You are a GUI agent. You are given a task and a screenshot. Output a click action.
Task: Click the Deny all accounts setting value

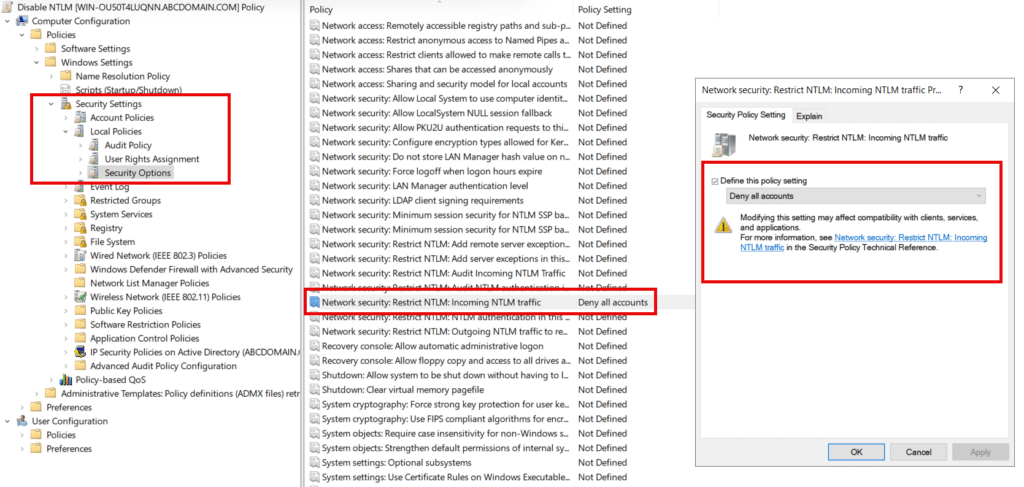[613, 302]
